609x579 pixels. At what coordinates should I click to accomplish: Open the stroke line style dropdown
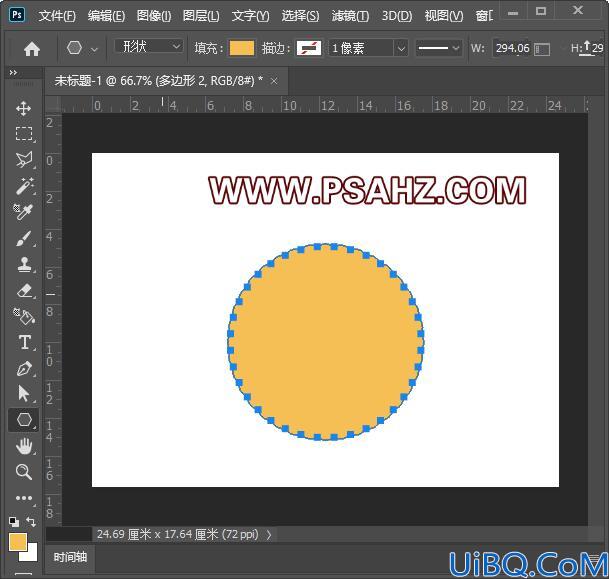438,49
